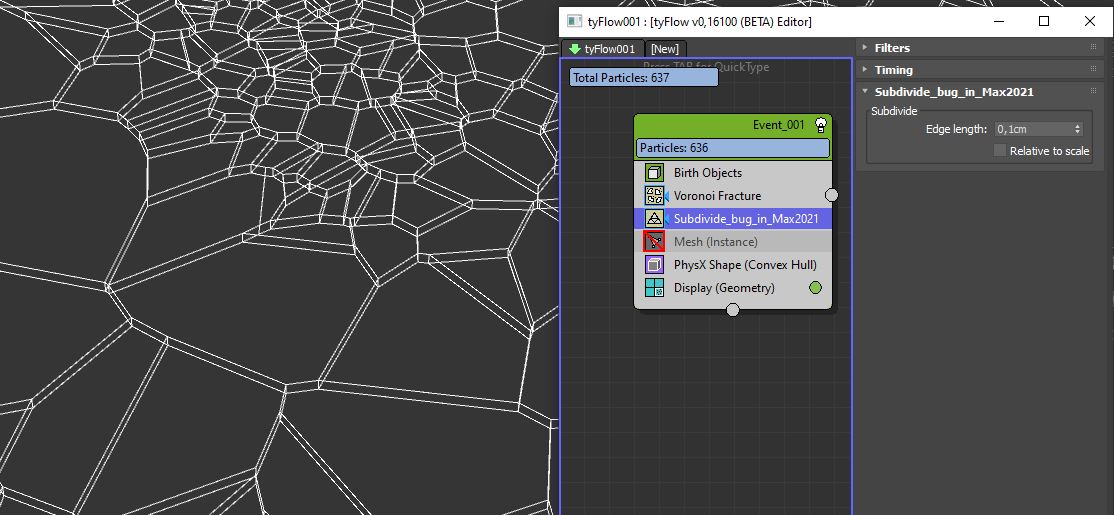Expand the Timing rollout

(893, 70)
